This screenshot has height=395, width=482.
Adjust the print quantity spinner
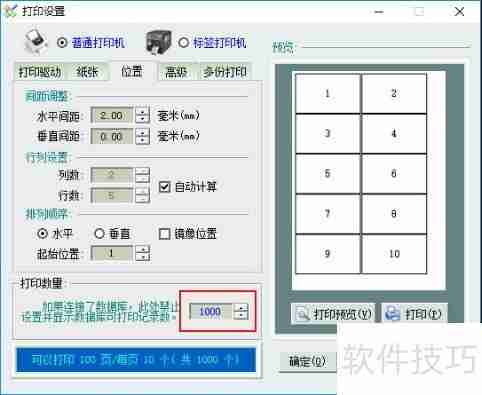241,312
